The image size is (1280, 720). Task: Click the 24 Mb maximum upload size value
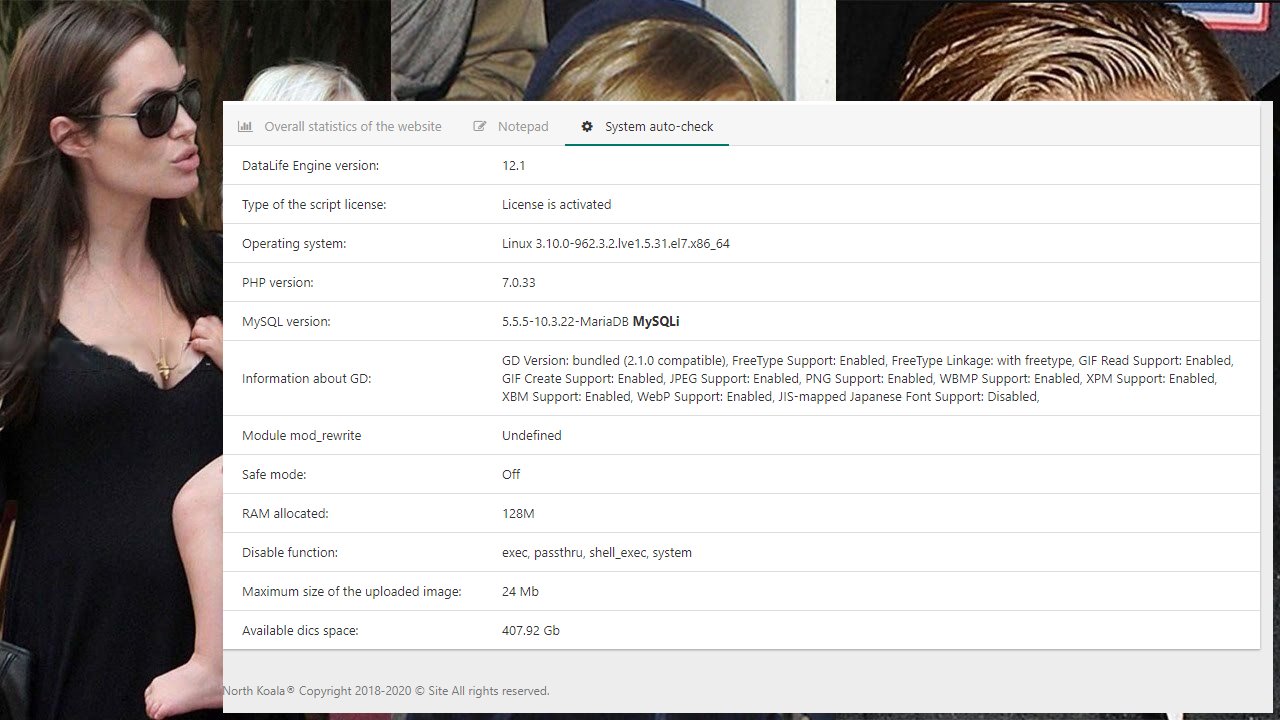pos(520,592)
